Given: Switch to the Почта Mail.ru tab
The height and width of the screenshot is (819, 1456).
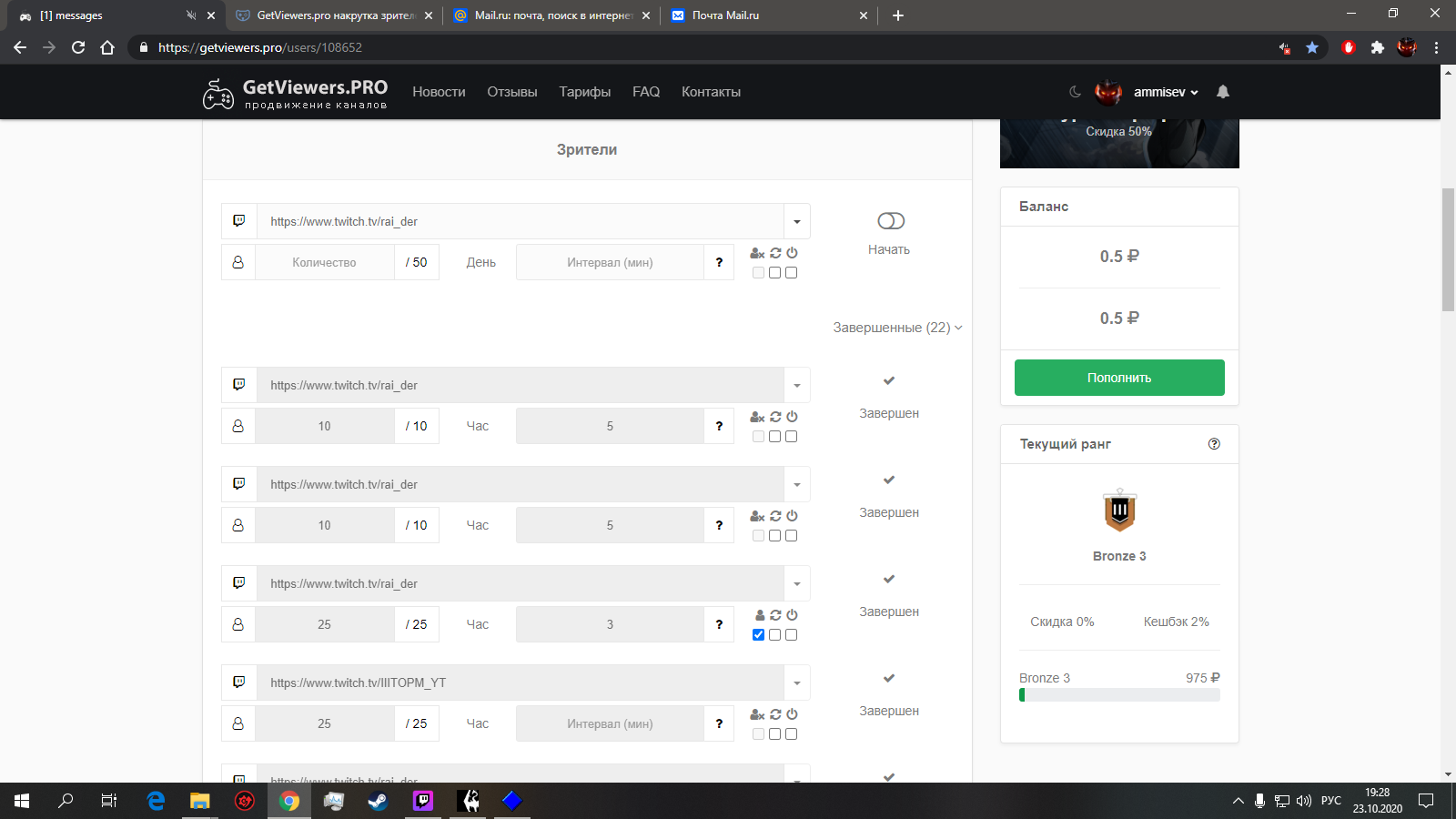Looking at the screenshot, I should point(769,15).
